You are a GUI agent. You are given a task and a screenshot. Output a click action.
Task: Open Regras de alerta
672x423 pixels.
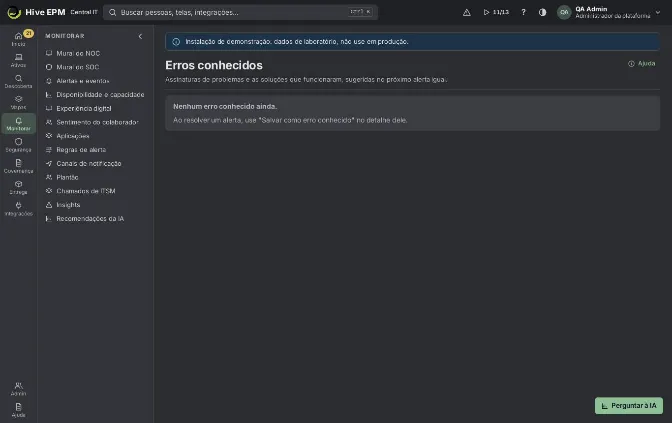(95, 150)
